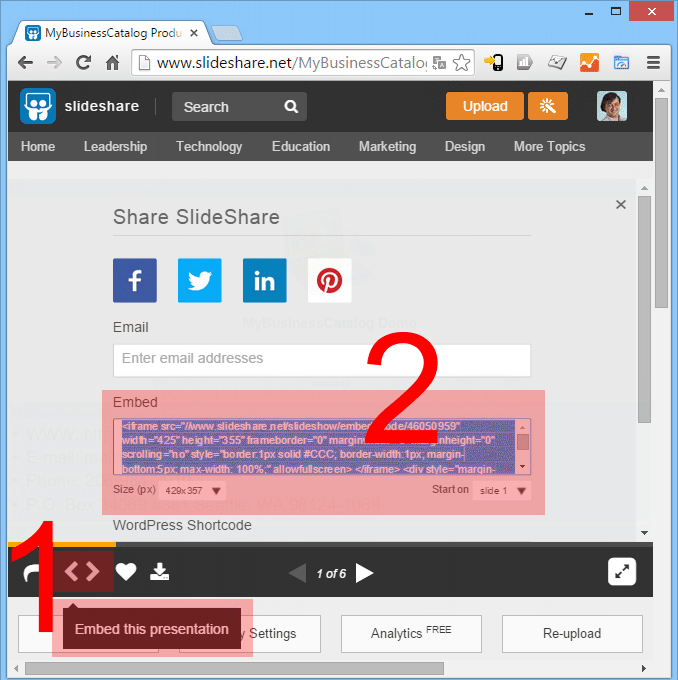Expand the More Topics menu
The image size is (678, 680).
550,147
